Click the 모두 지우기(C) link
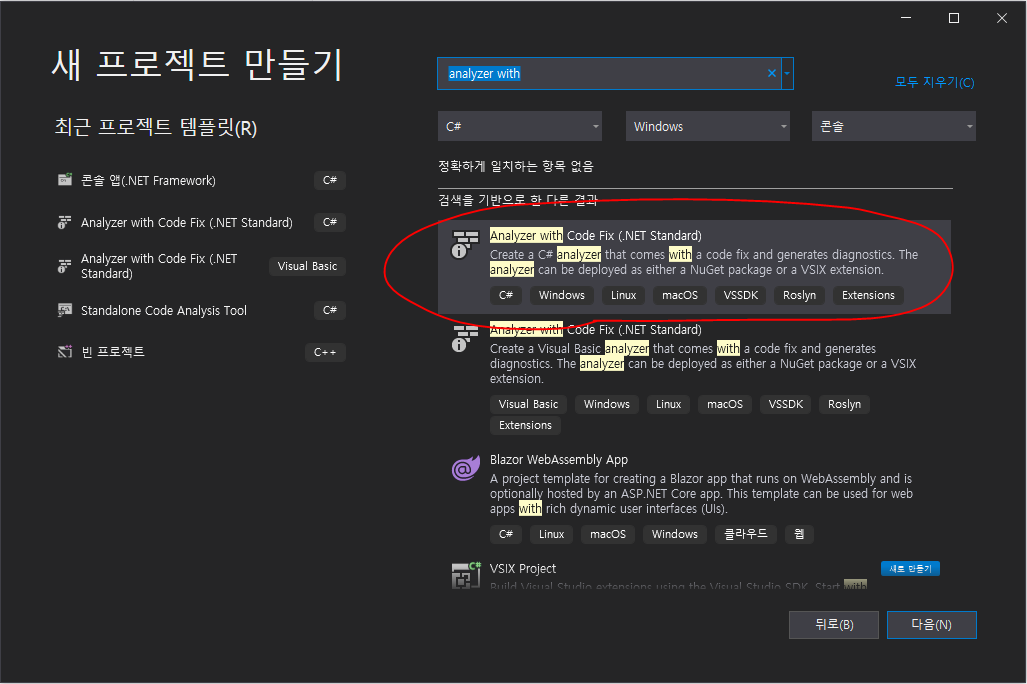This screenshot has height=684, width=1027. point(935,82)
